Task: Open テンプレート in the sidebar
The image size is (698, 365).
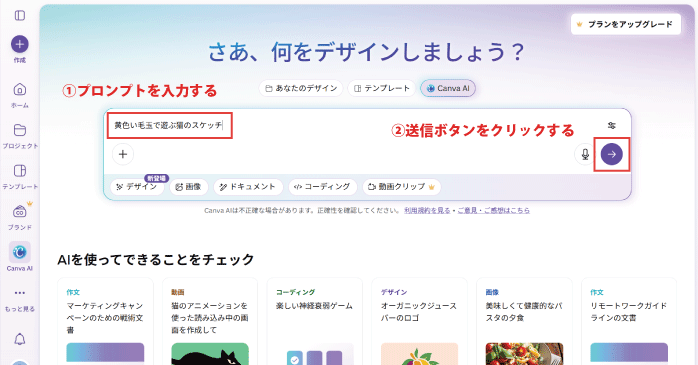Action: point(20,177)
